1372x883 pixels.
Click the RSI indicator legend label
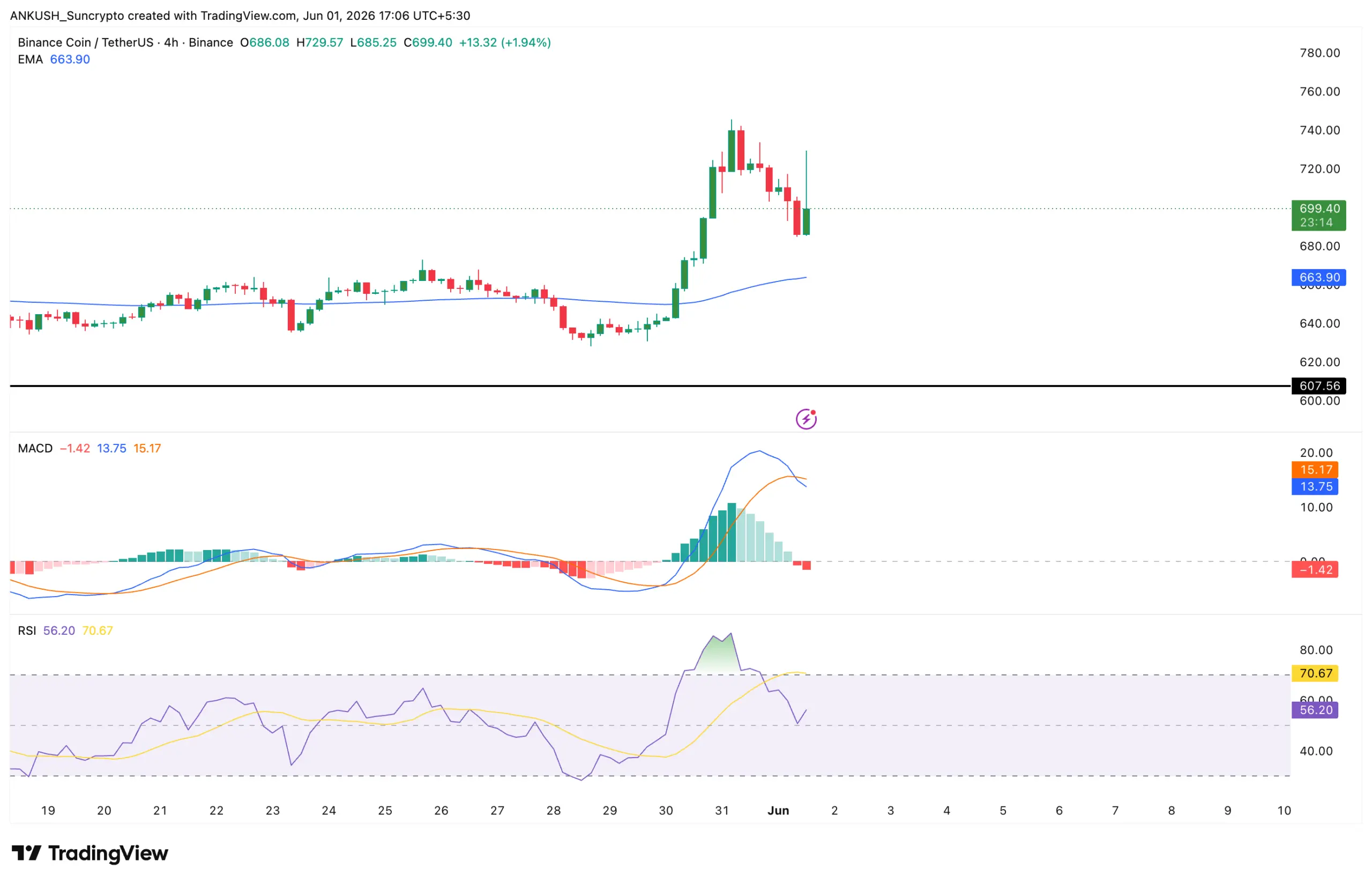27,630
